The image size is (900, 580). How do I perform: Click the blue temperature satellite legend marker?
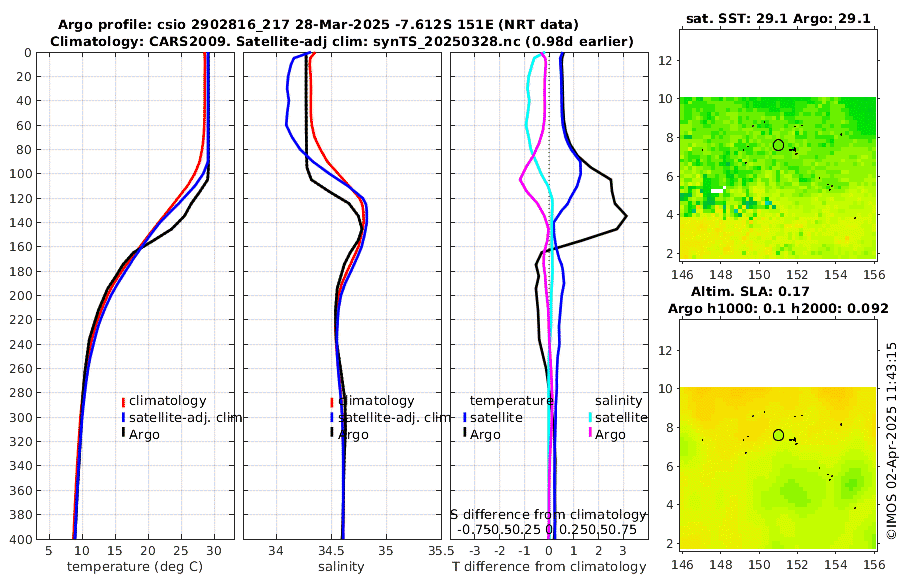(464, 418)
